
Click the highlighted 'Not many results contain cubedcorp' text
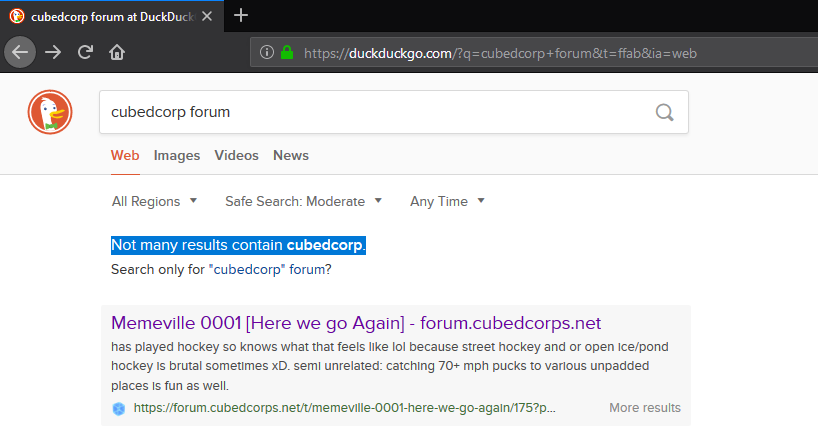(x=238, y=245)
